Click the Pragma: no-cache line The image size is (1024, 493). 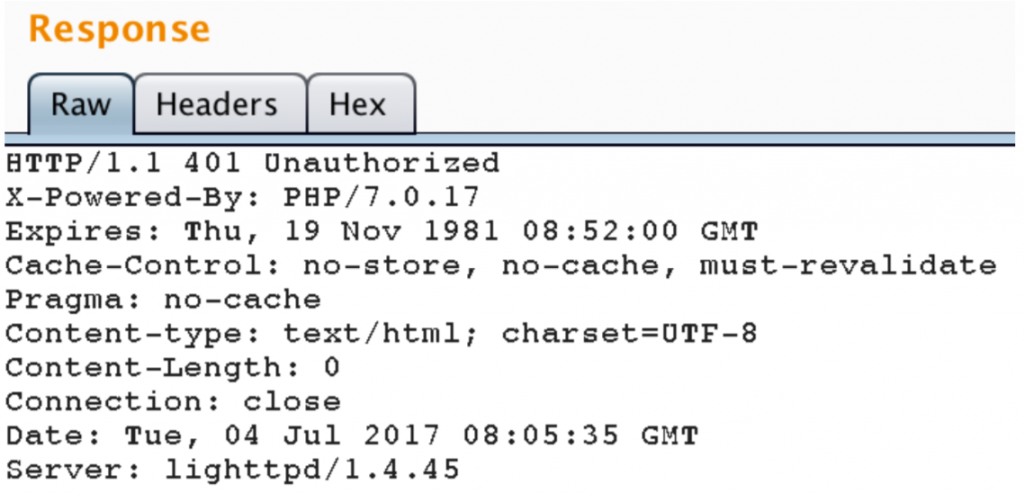[163, 299]
